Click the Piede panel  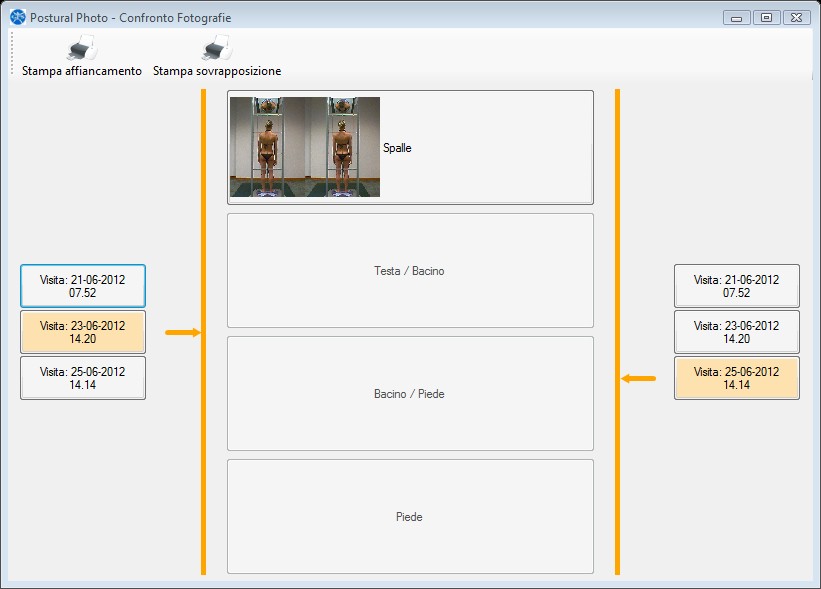click(x=410, y=517)
